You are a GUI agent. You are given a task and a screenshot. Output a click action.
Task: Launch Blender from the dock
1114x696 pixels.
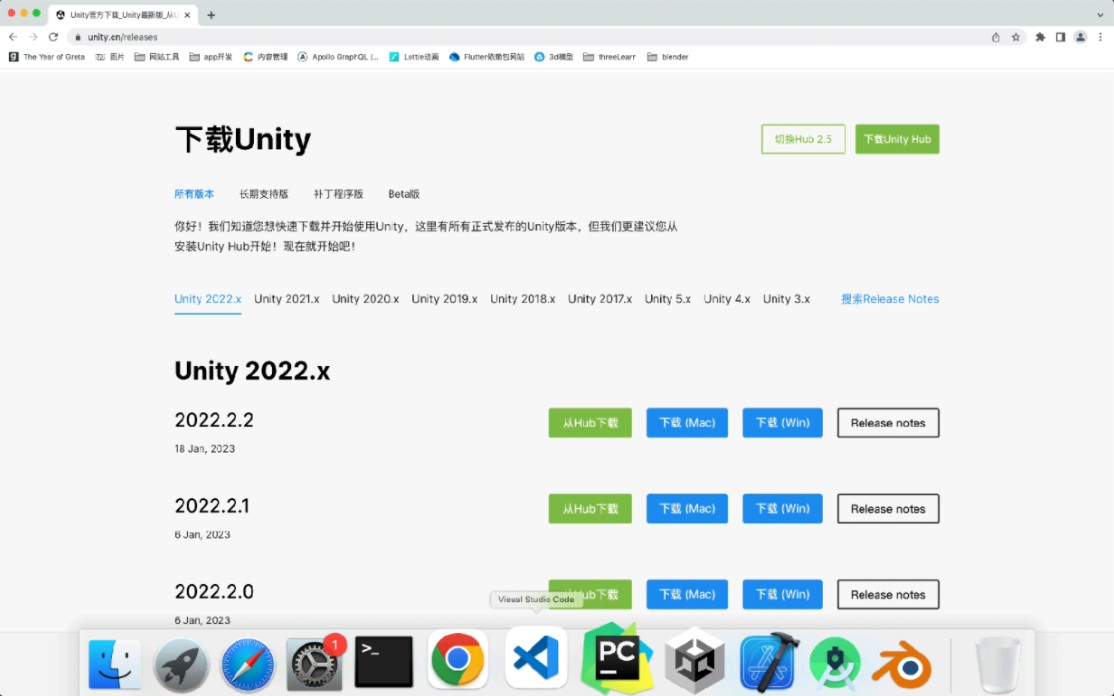tap(902, 661)
